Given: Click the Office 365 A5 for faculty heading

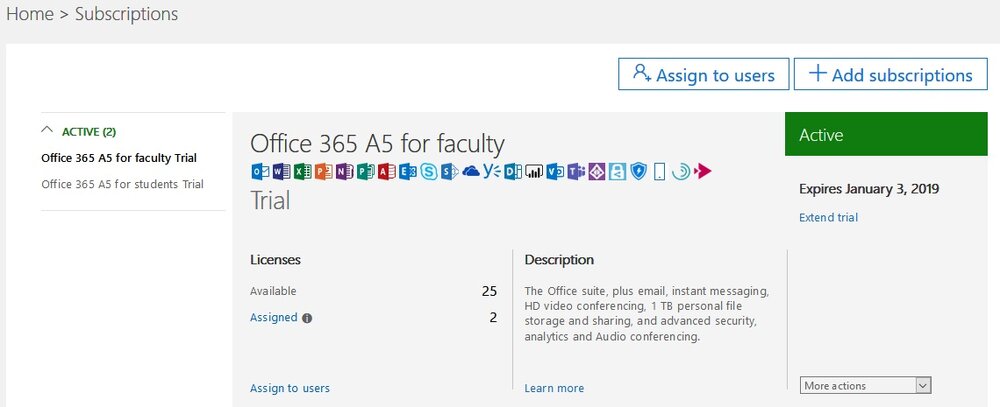Looking at the screenshot, I should tap(377, 144).
